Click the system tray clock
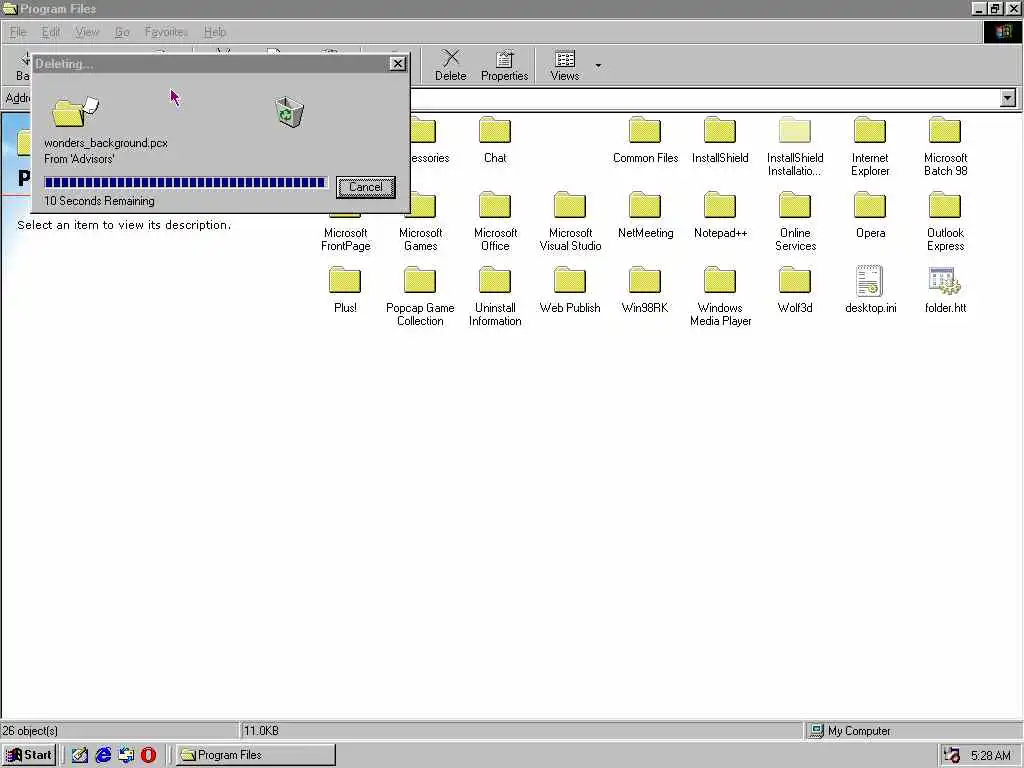 [990, 756]
